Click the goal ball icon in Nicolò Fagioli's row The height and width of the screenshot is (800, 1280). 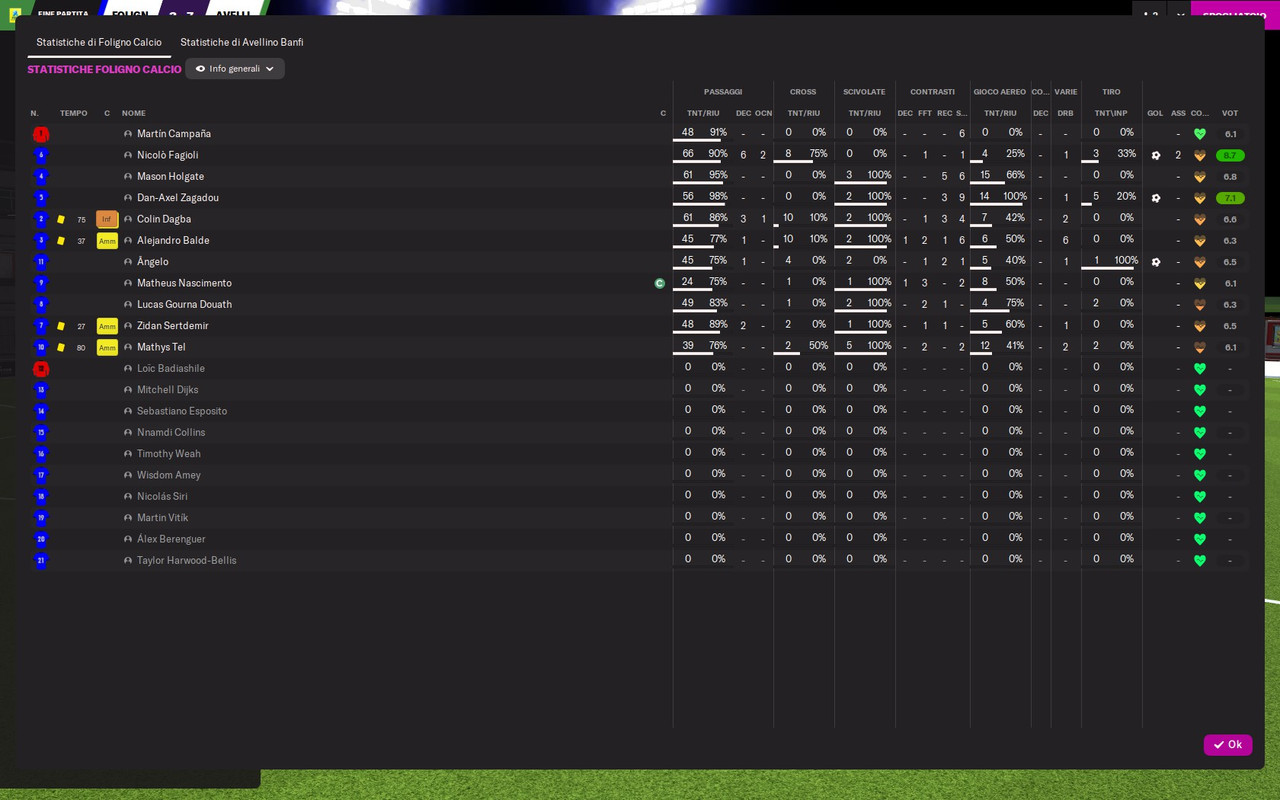1156,155
